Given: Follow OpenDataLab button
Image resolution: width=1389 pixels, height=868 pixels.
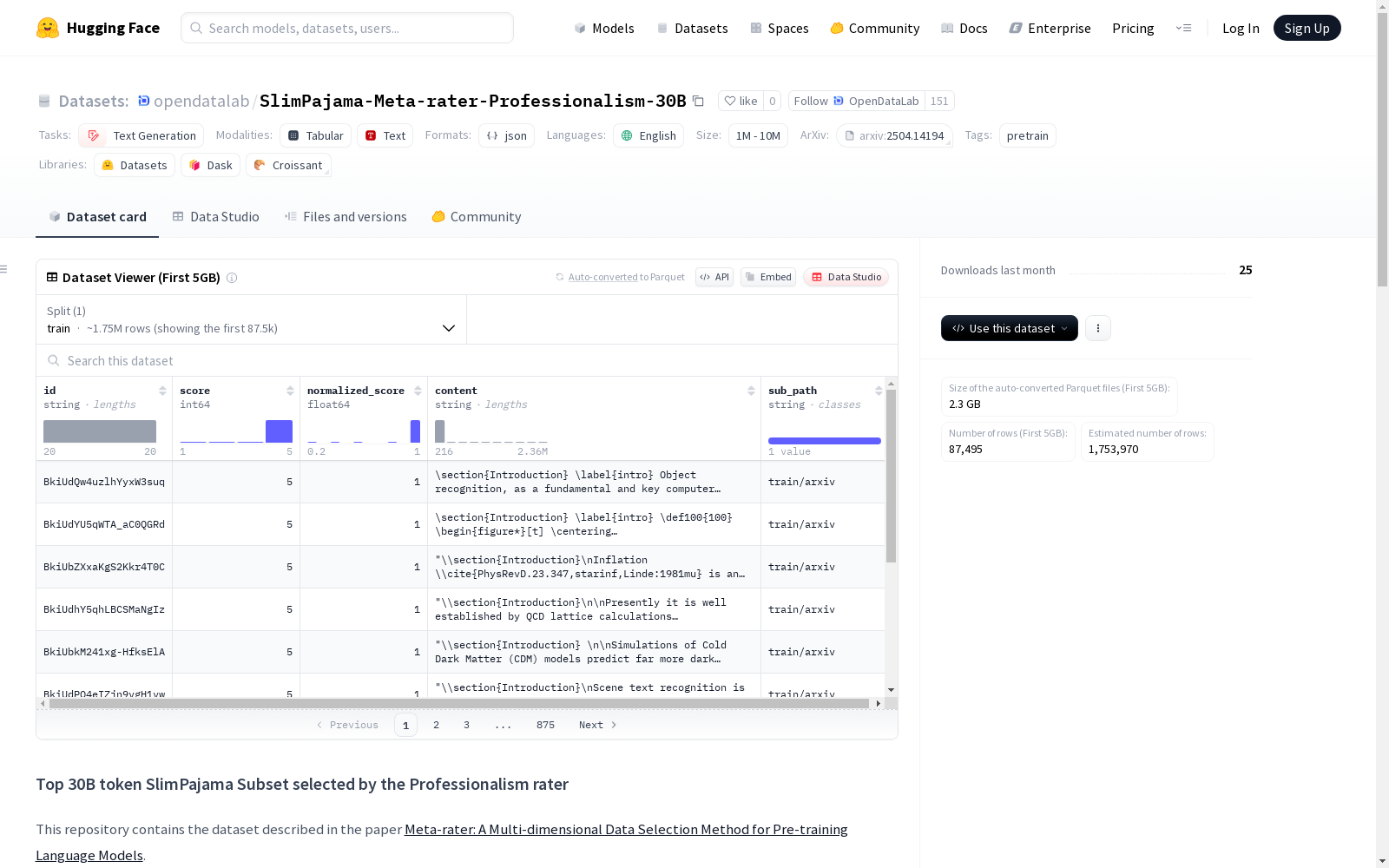Looking at the screenshot, I should coord(856,101).
